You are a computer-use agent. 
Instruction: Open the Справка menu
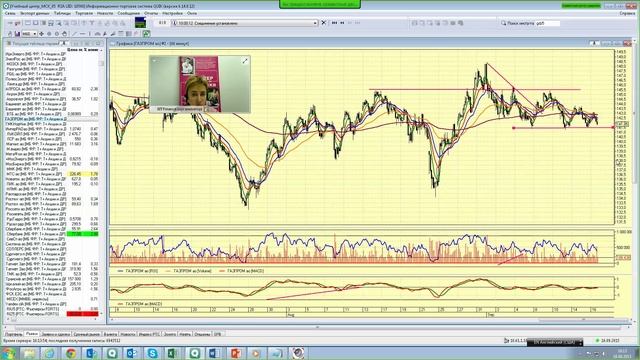coord(627,13)
